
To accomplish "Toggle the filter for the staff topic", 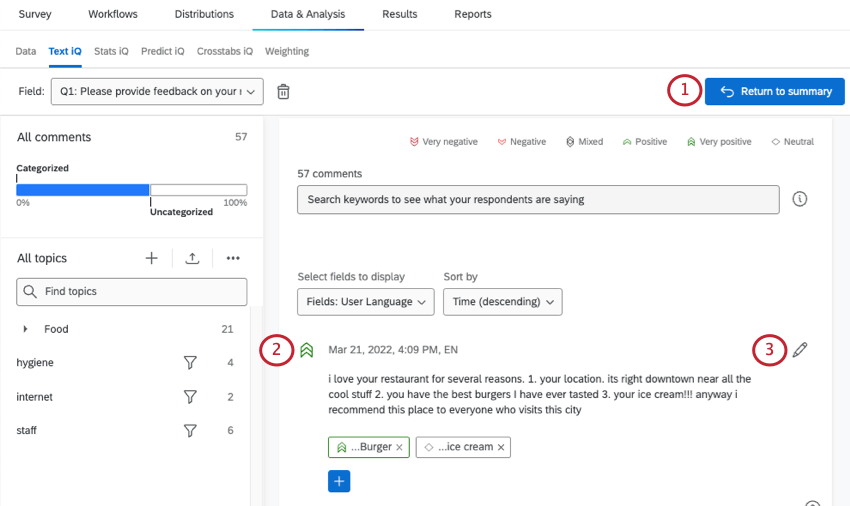I will pyautogui.click(x=190, y=431).
